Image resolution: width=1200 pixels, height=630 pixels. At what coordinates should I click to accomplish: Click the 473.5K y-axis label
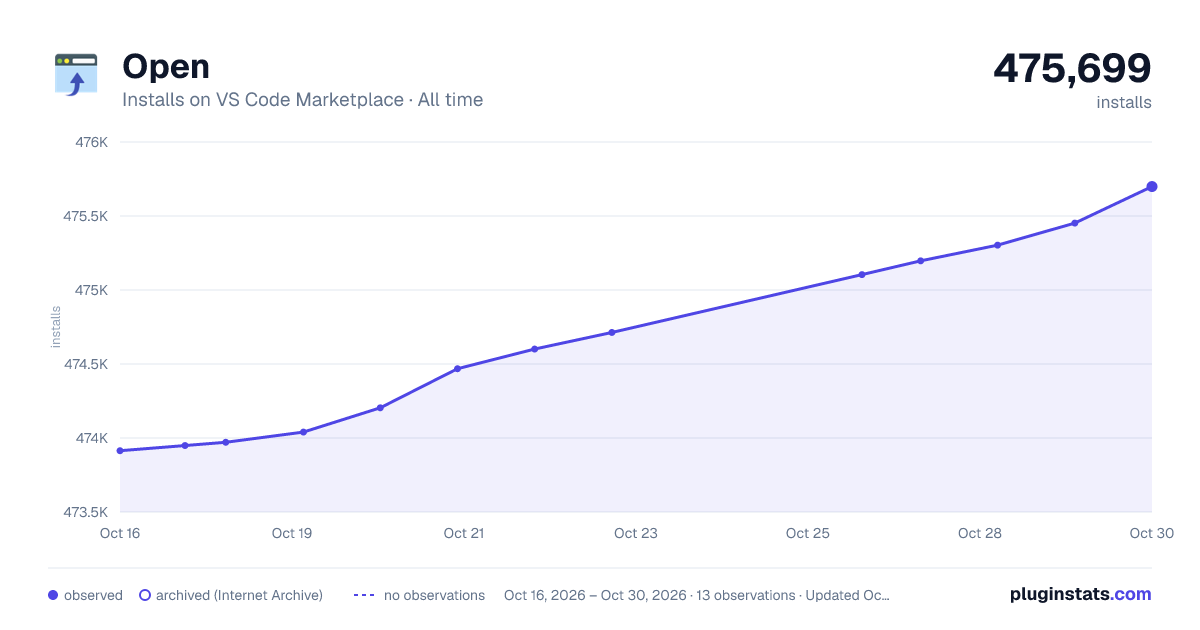coord(86,512)
